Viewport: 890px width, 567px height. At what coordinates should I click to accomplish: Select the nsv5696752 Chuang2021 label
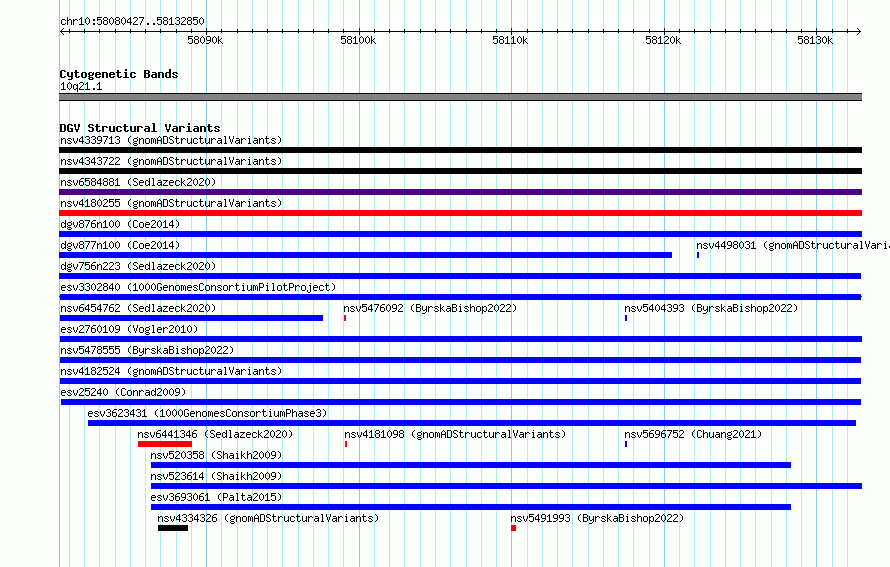[x=693, y=434]
